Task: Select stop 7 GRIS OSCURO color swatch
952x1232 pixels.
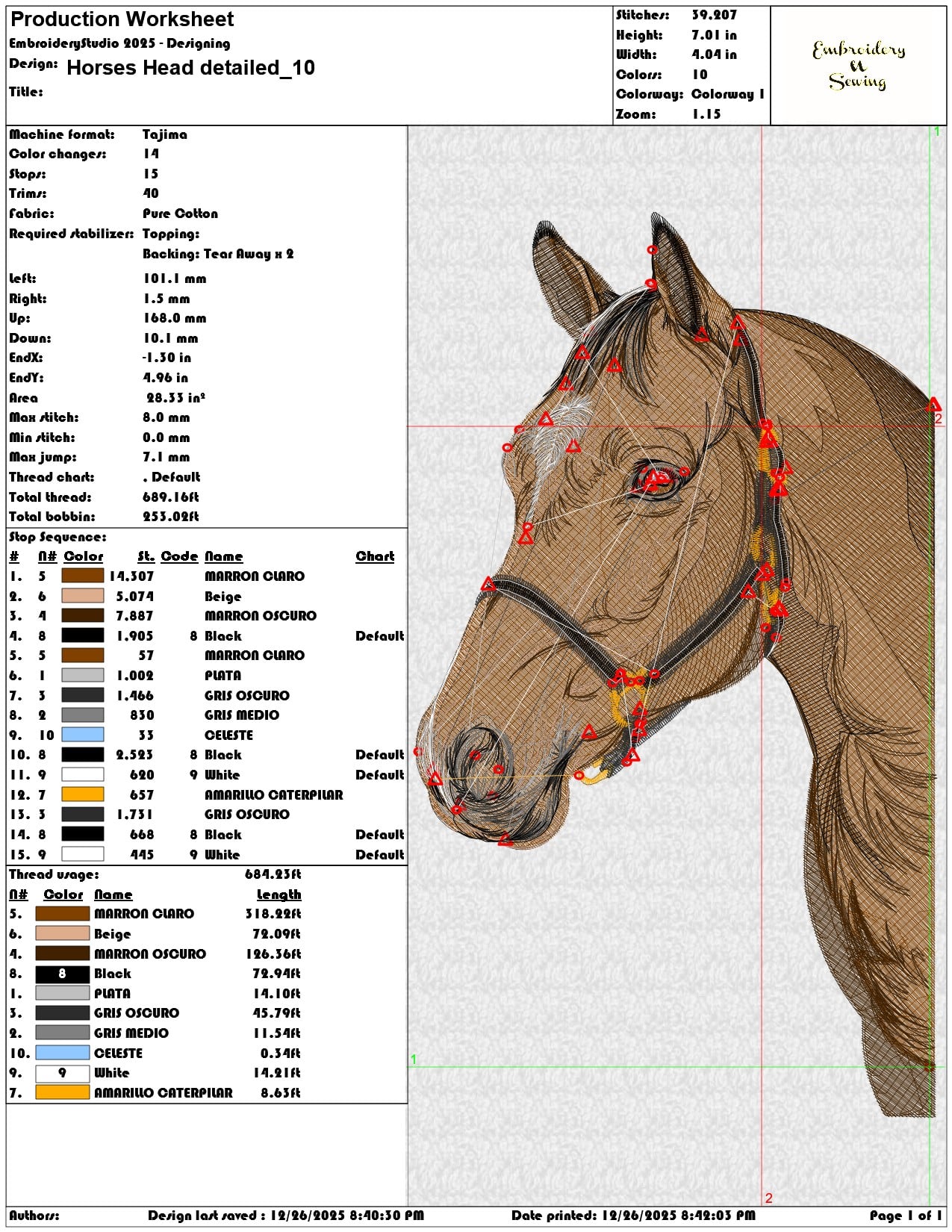Action: pos(82,695)
